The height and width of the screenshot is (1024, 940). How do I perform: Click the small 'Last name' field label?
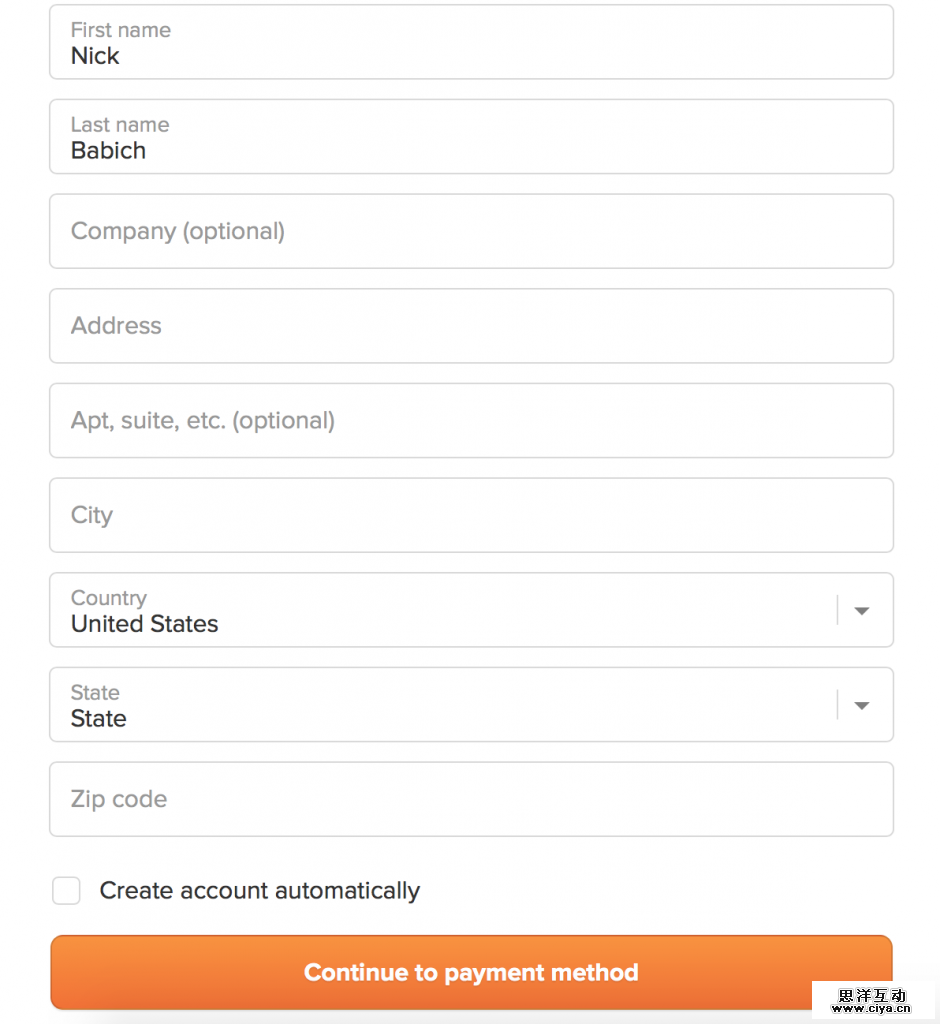pos(119,125)
